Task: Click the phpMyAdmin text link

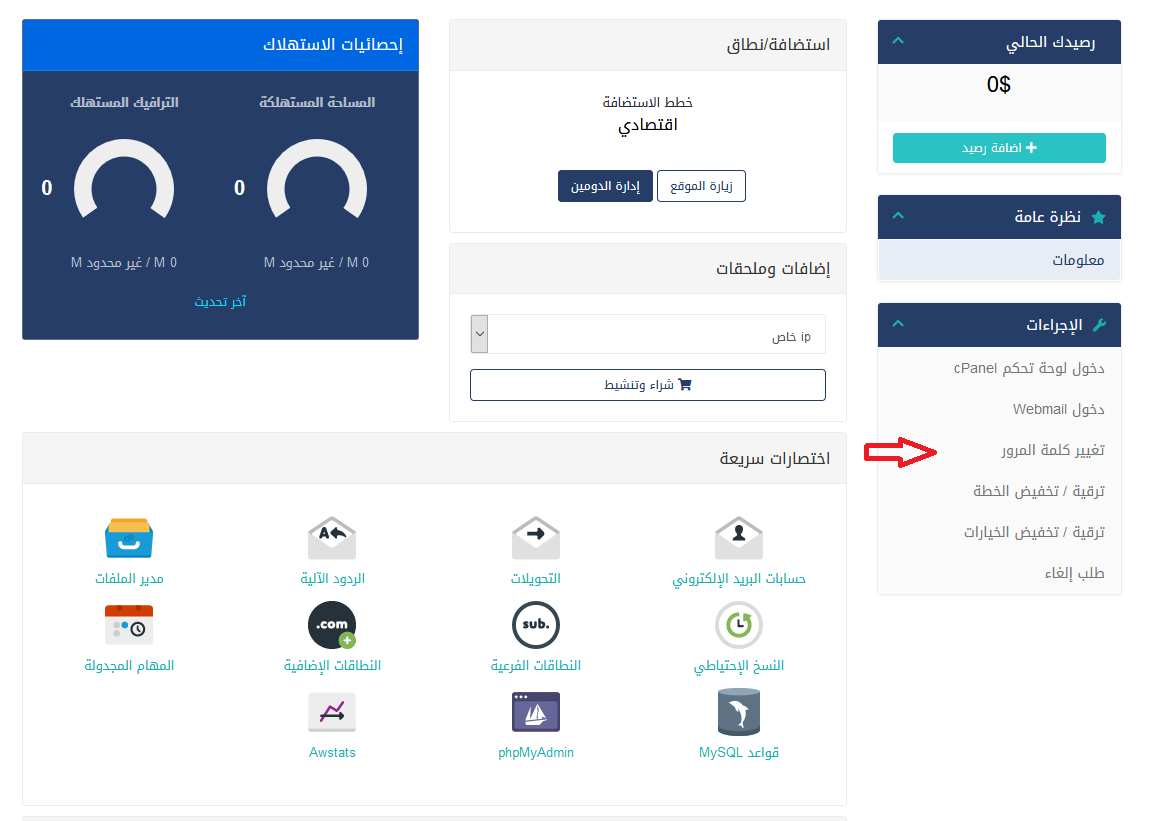Action: 536,752
